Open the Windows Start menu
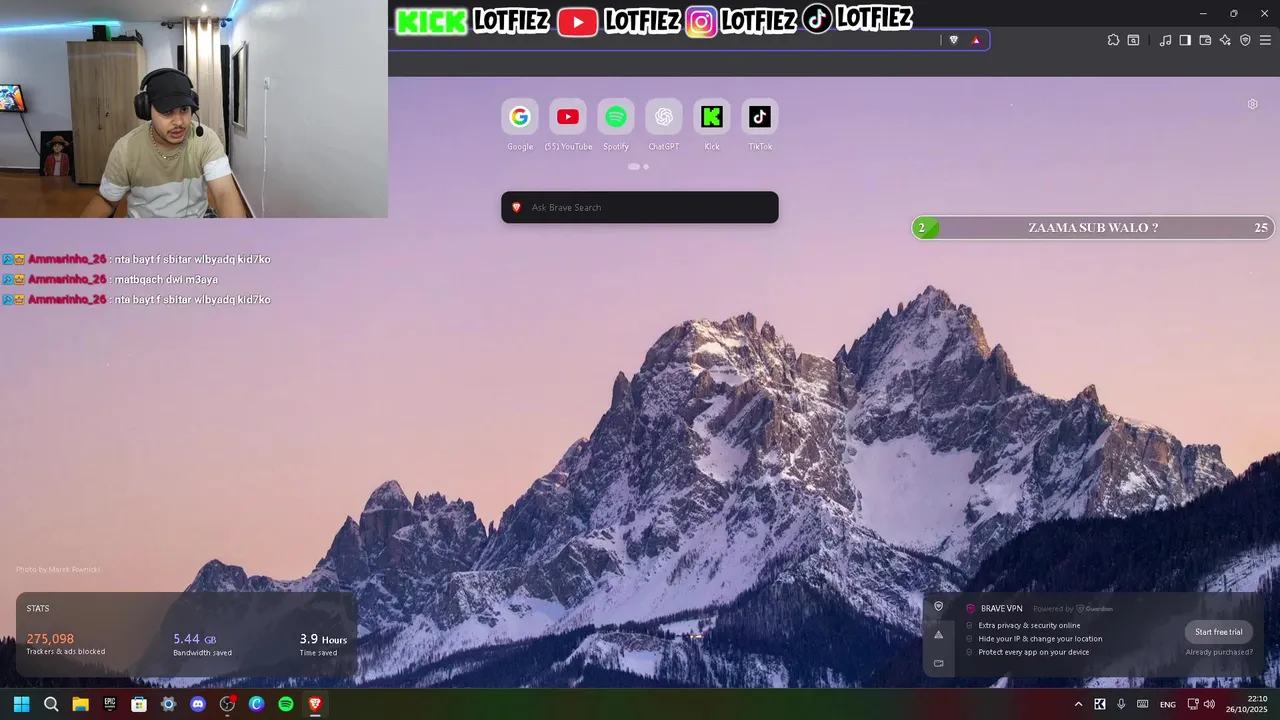 tap(21, 704)
